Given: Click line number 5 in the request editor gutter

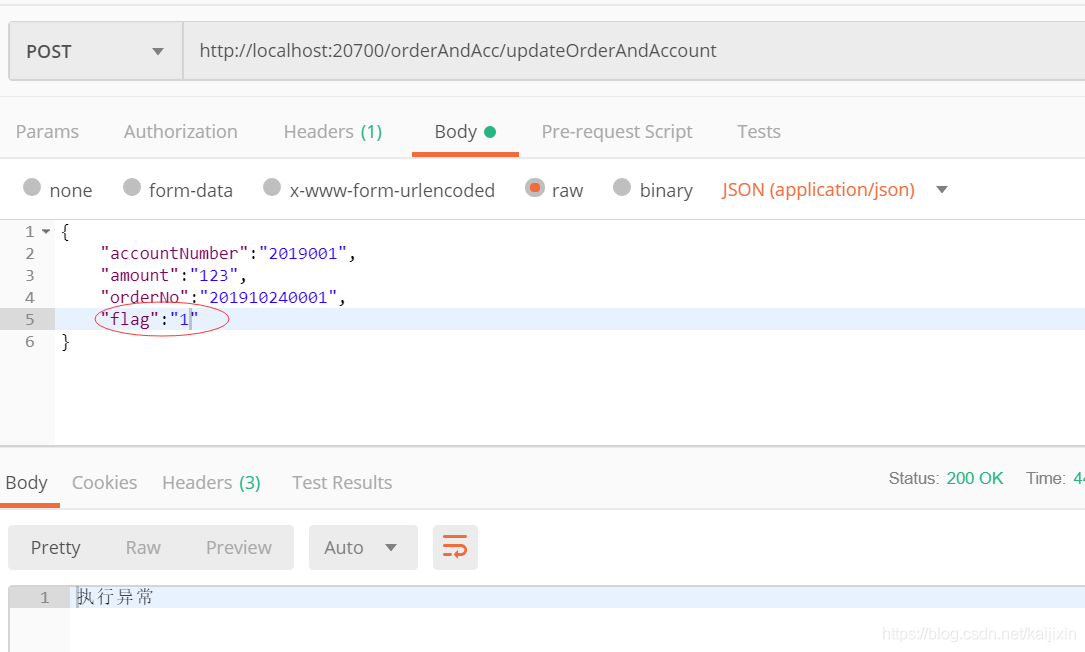Looking at the screenshot, I should (30, 319).
